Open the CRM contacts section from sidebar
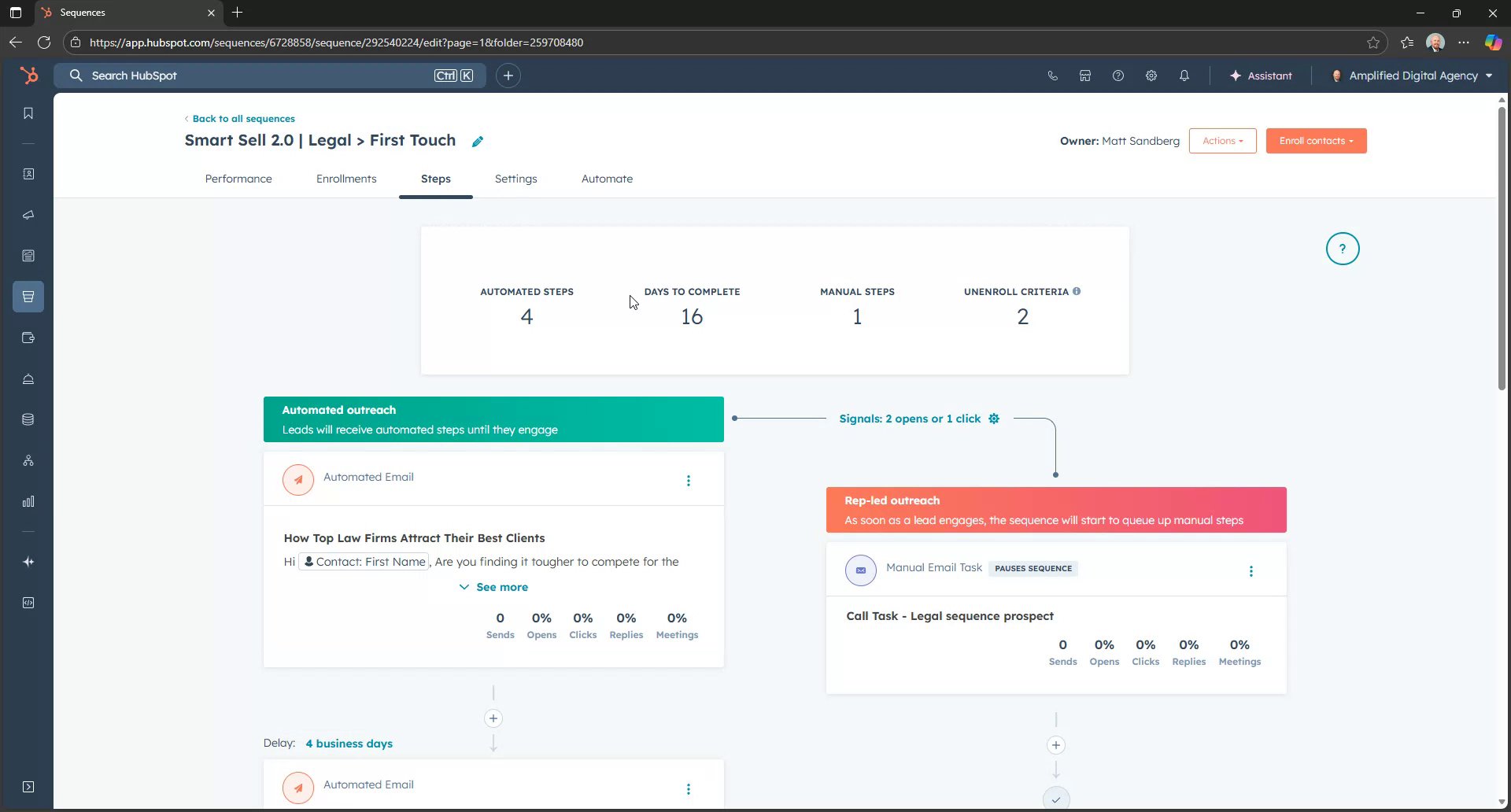 point(28,172)
